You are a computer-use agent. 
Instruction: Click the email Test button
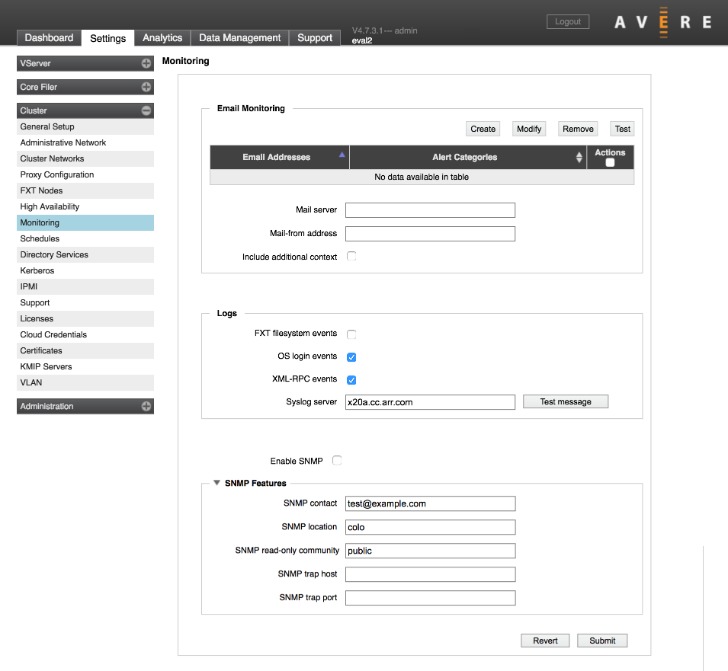coord(622,129)
